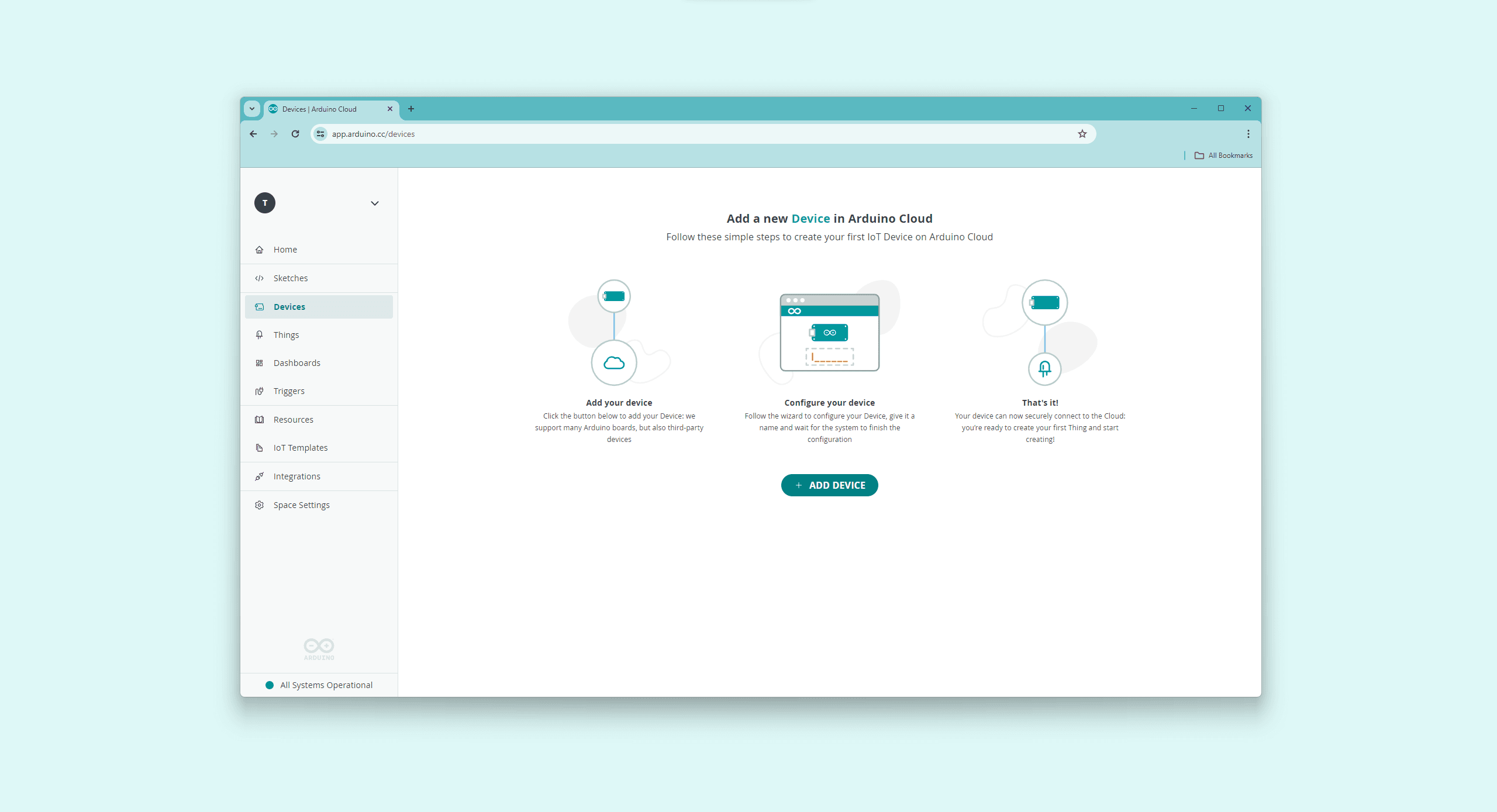Click the T user avatar circle
This screenshot has width=1497, height=812.
[x=265, y=203]
